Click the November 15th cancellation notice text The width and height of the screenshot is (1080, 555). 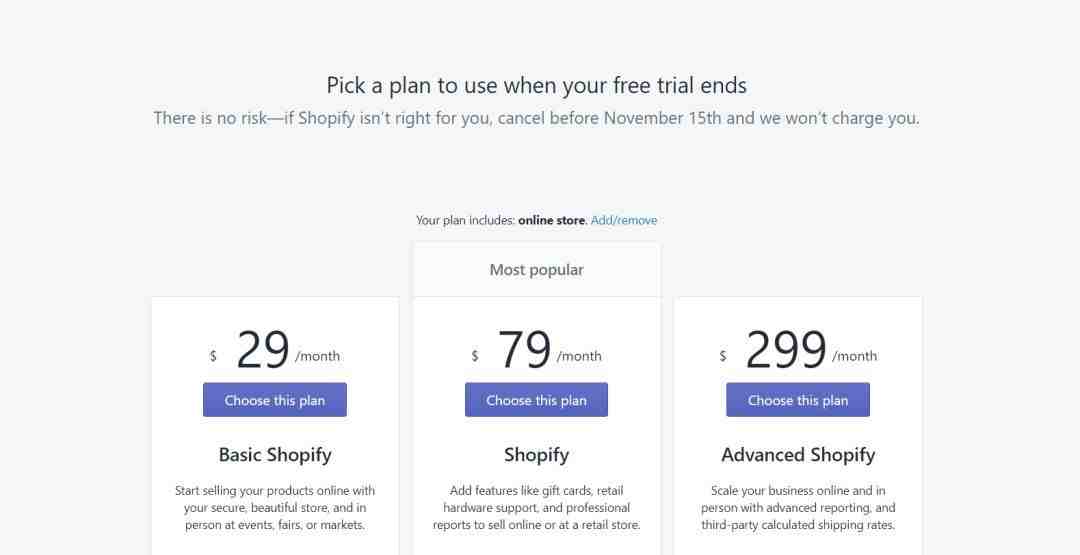(537, 118)
